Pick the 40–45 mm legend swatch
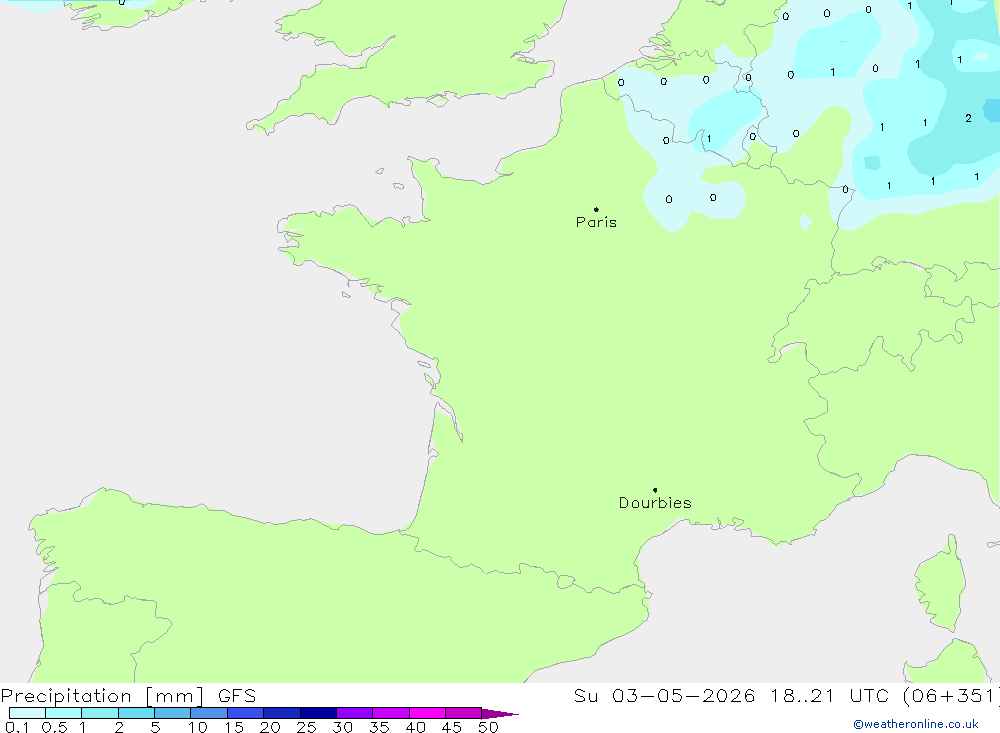The image size is (1000, 733). point(427,713)
